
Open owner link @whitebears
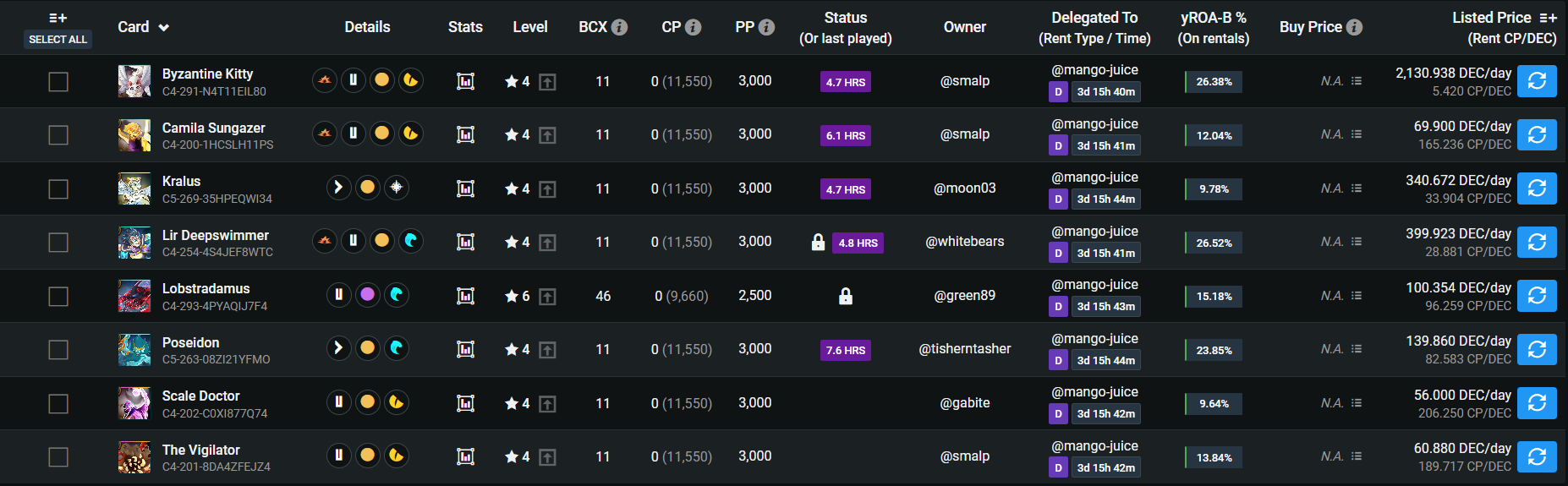click(x=965, y=242)
